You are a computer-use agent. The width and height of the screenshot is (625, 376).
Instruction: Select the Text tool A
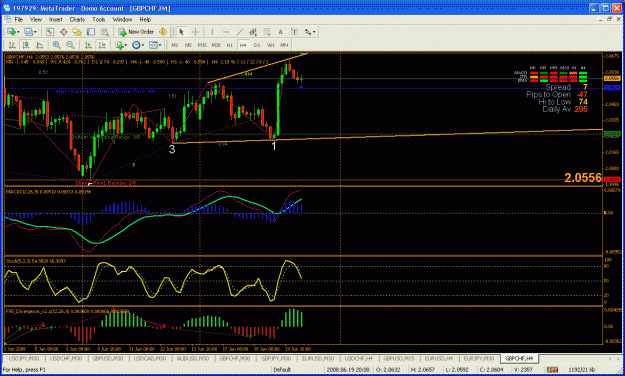point(280,32)
